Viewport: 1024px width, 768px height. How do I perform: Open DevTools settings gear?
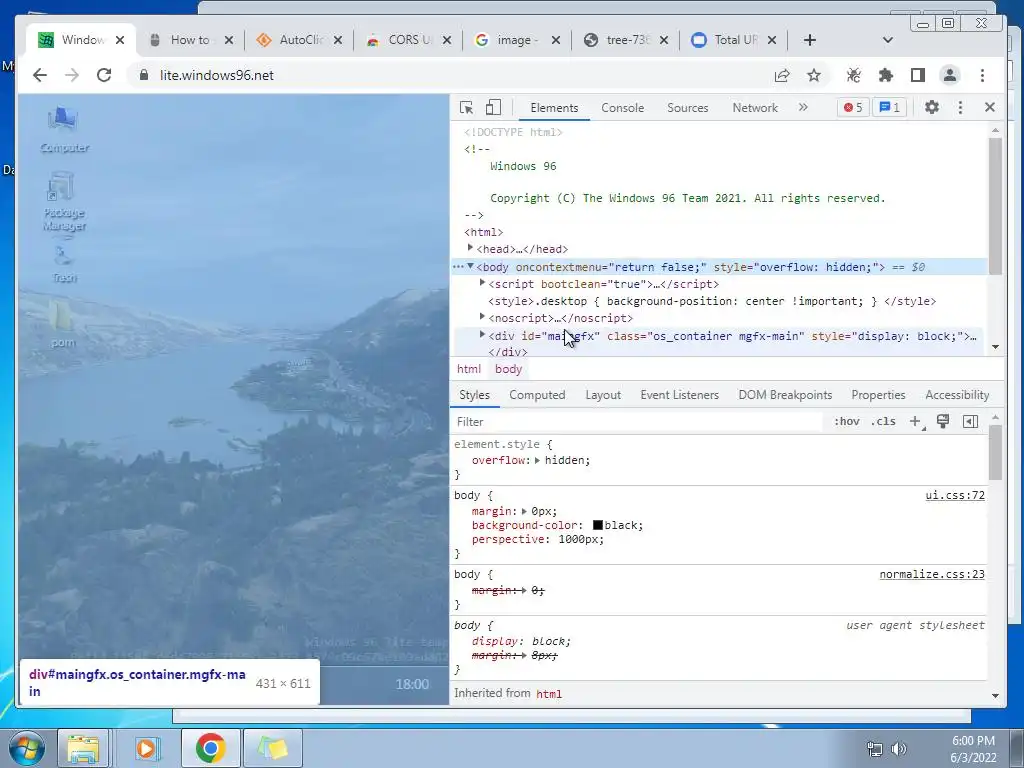[932, 107]
